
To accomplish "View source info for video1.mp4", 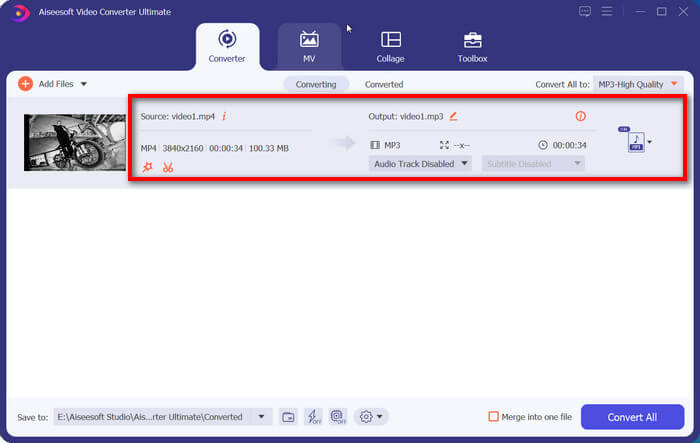I will (x=224, y=116).
